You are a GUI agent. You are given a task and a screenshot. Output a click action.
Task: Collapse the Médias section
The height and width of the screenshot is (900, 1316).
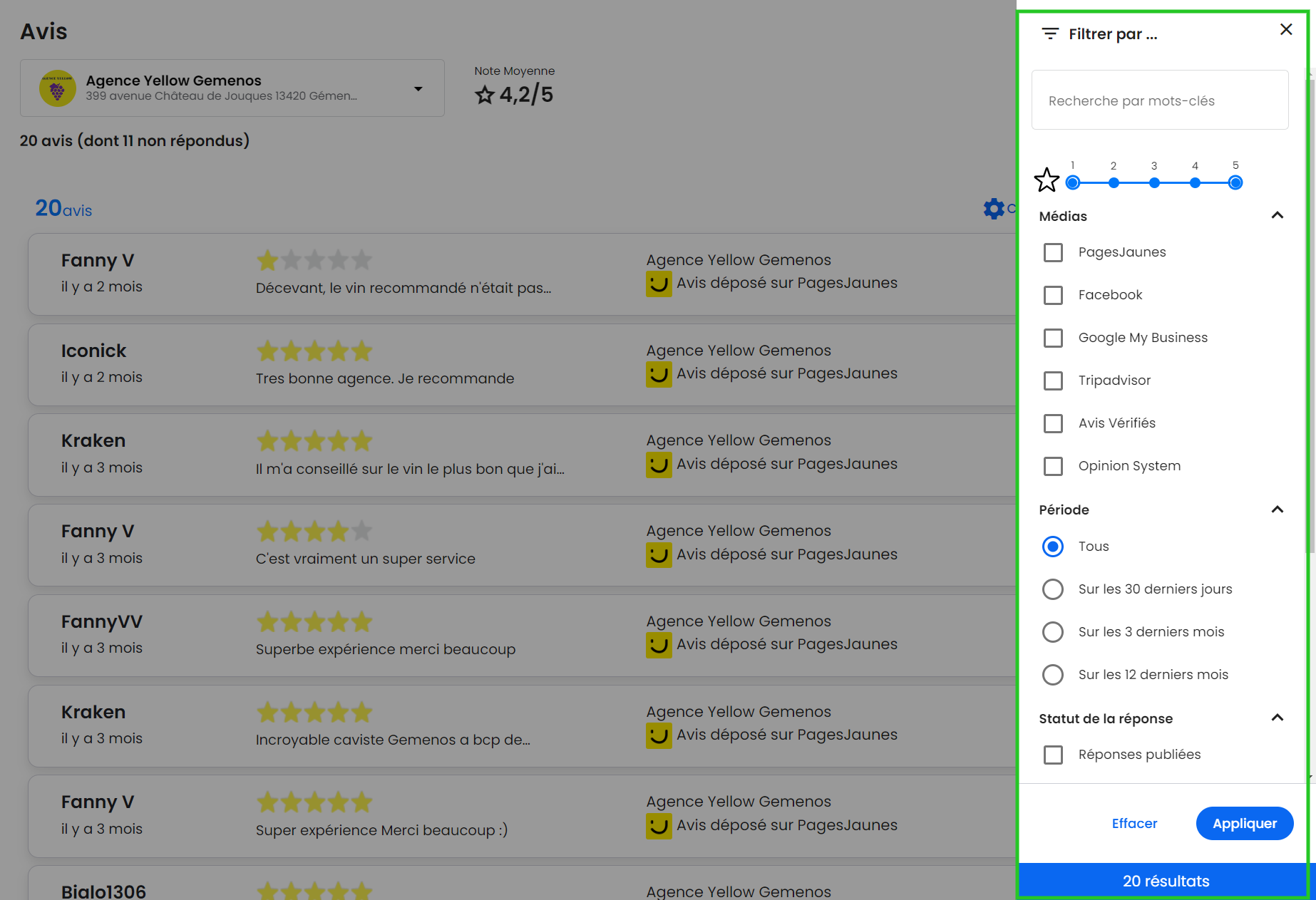click(1278, 215)
